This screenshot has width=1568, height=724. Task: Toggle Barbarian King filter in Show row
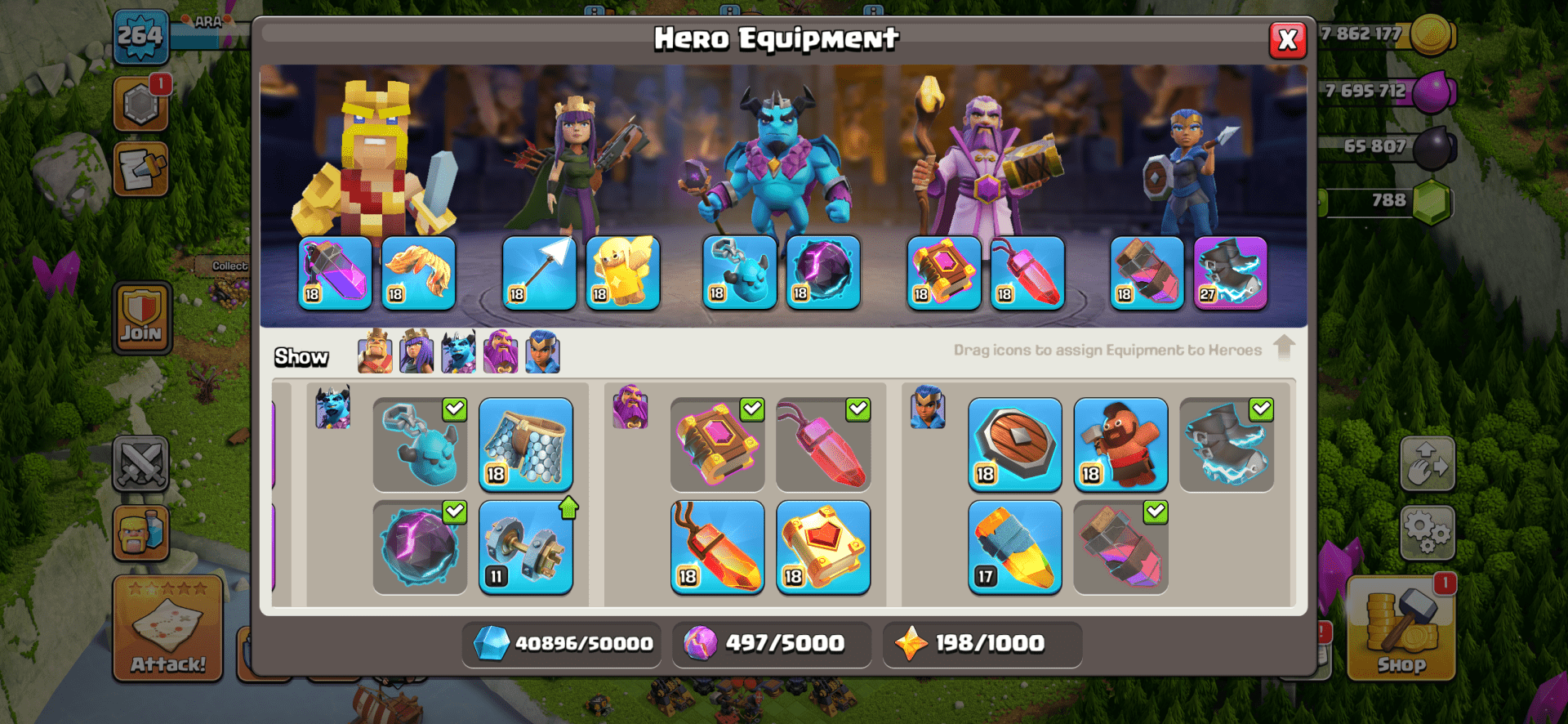point(375,352)
